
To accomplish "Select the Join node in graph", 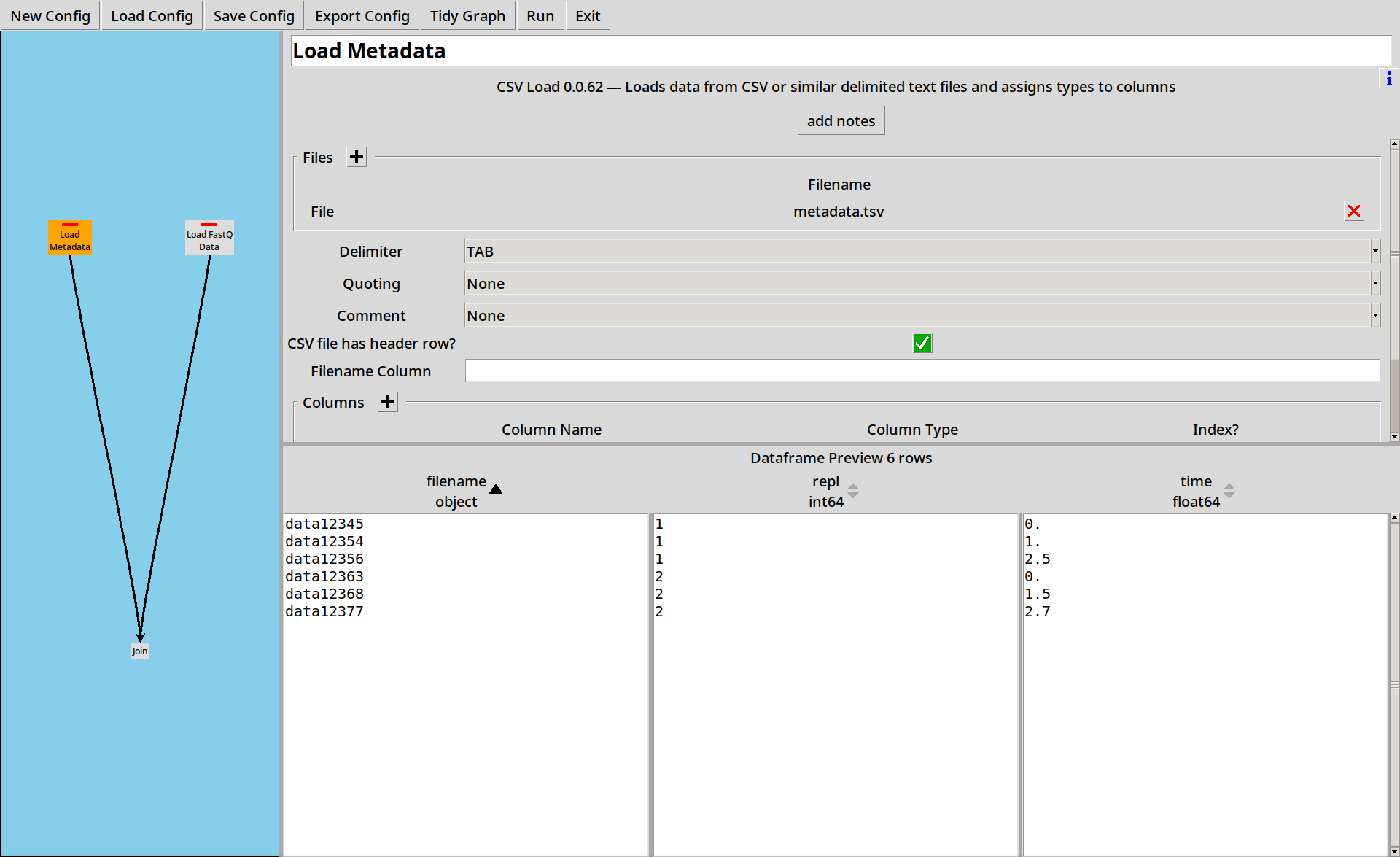I will click(x=140, y=651).
